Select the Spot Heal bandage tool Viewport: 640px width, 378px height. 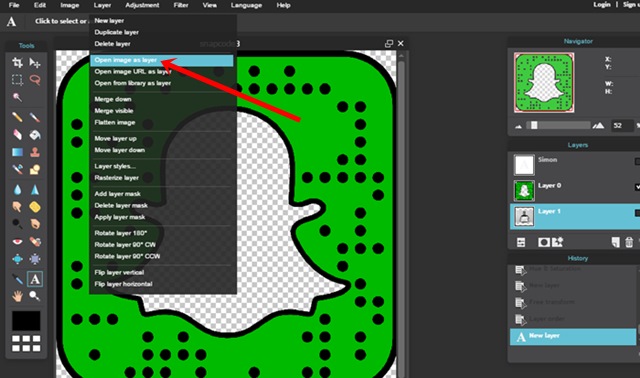[x=35, y=241]
